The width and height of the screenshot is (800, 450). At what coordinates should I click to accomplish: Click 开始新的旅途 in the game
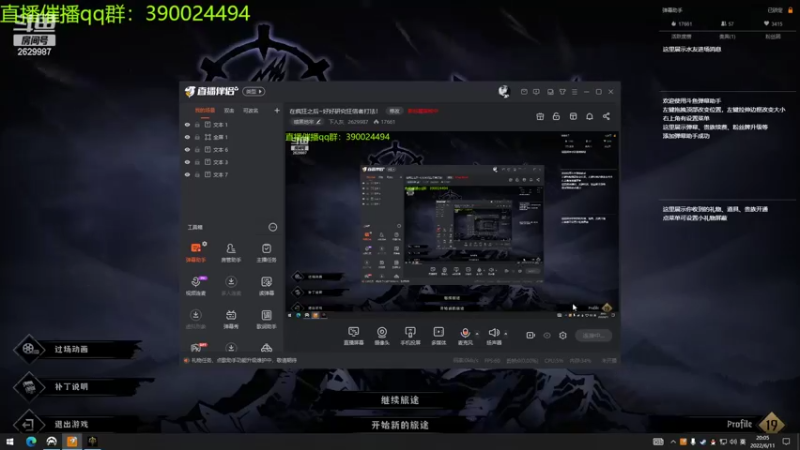pyautogui.click(x=400, y=425)
